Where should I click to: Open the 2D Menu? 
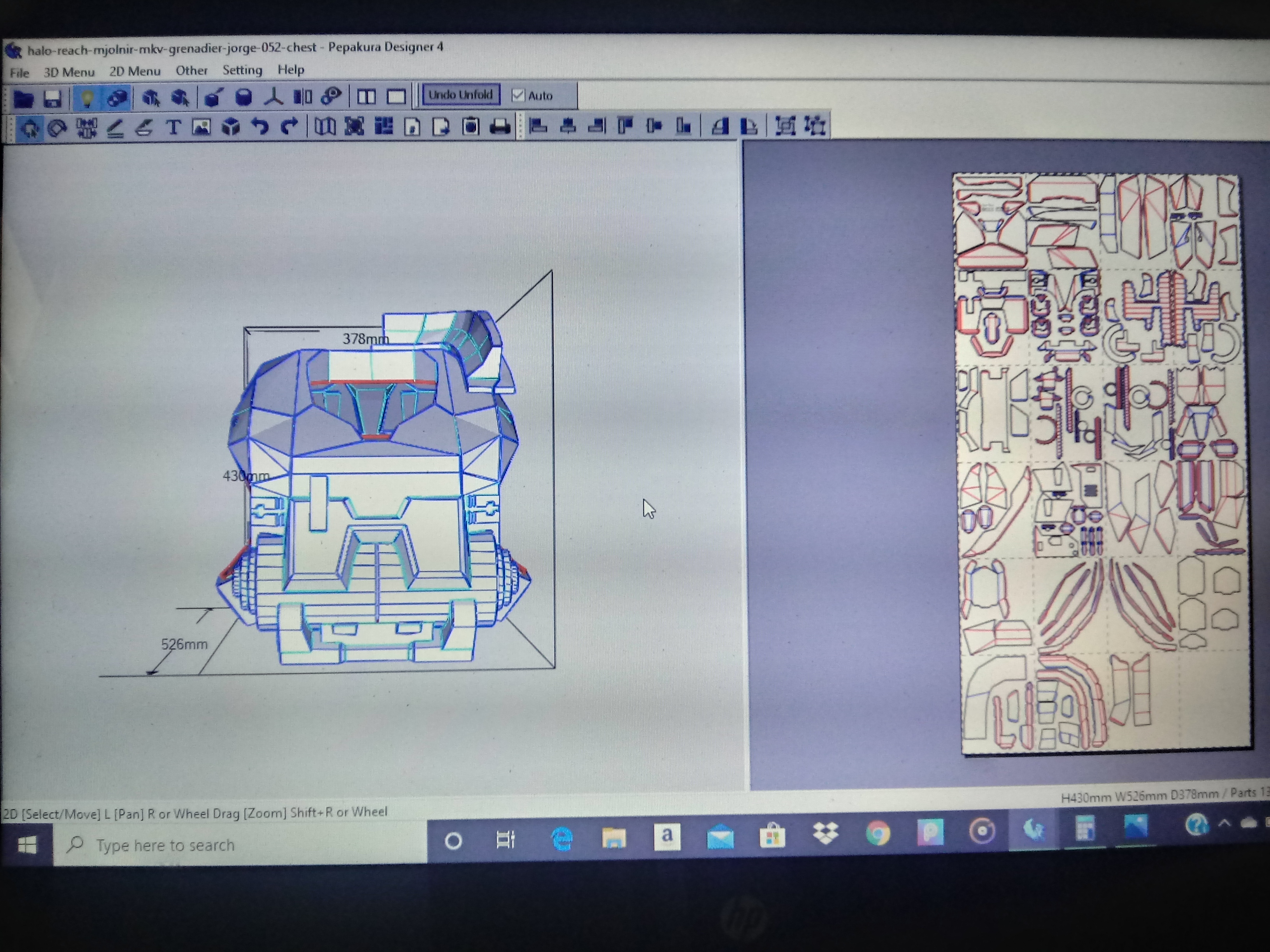(135, 71)
